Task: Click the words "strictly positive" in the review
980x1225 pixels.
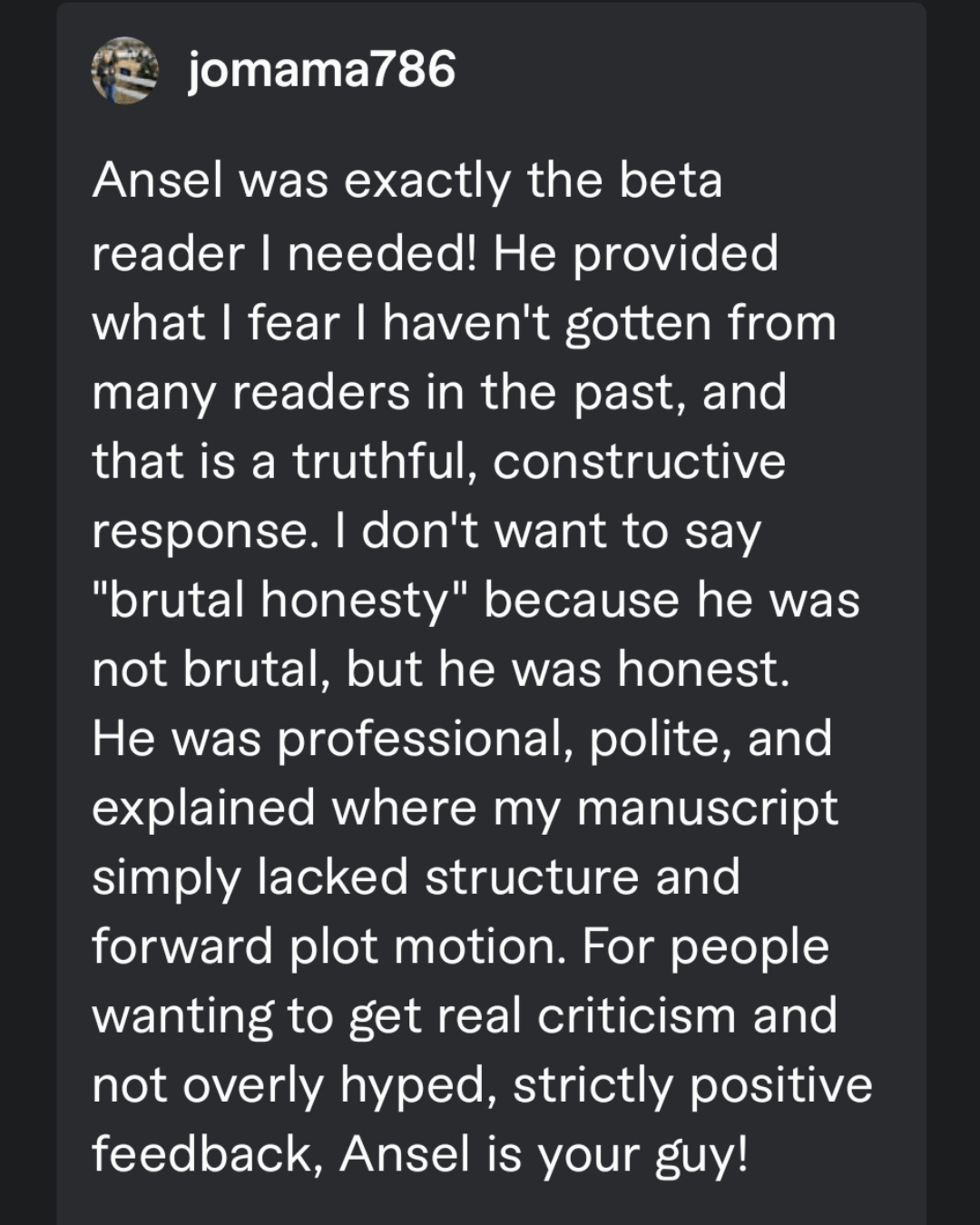Action: (x=692, y=1085)
